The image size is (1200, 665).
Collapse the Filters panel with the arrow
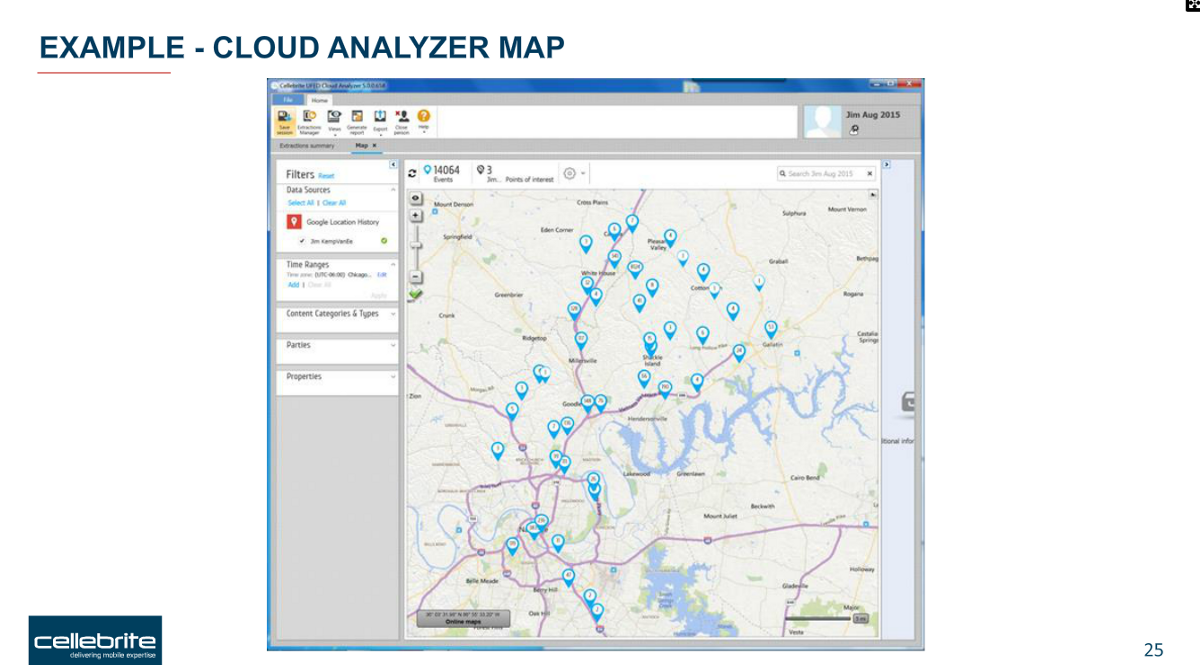tap(393, 165)
